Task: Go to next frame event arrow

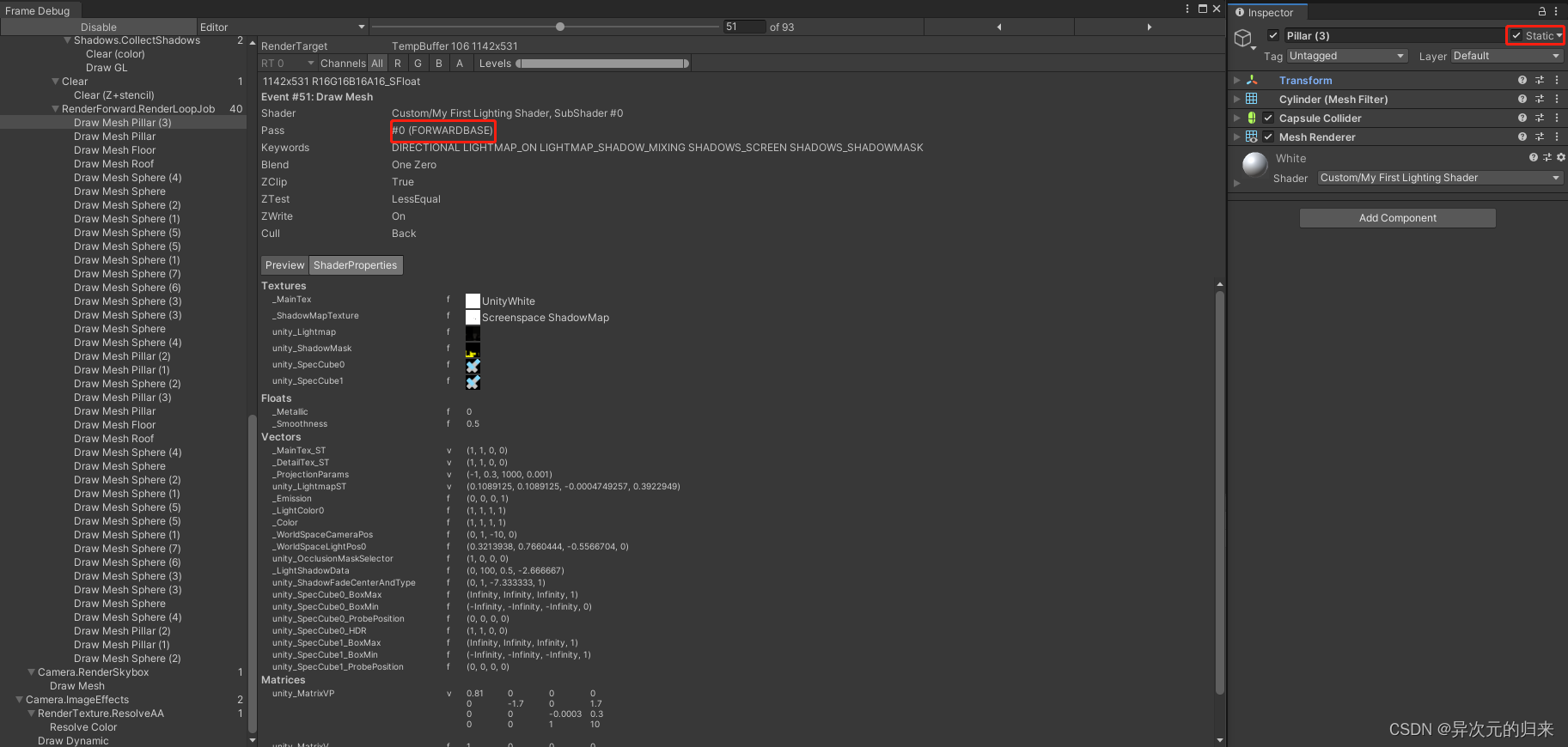Action: coord(1150,27)
